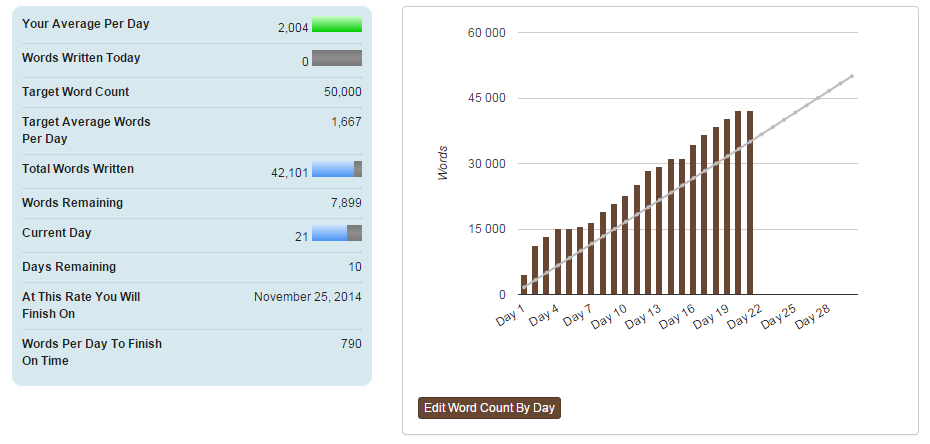Click the Day 4 x-axis label
The height and width of the screenshot is (444, 930).
tap(544, 315)
